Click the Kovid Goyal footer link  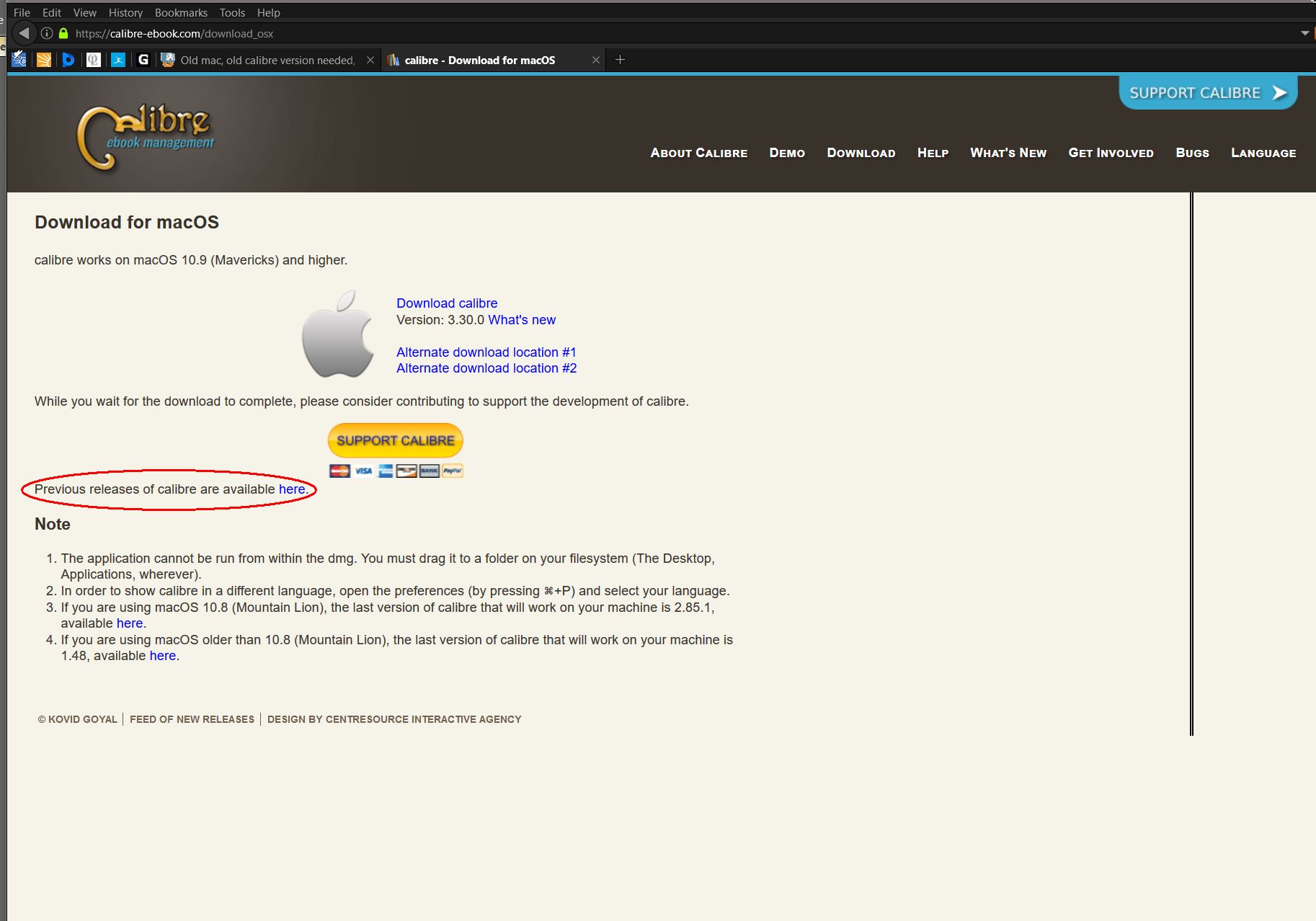[x=78, y=719]
